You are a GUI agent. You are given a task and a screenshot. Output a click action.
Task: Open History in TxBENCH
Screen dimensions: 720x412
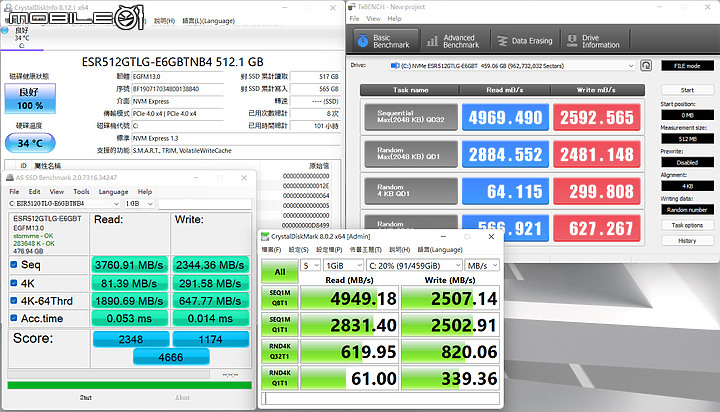687,241
